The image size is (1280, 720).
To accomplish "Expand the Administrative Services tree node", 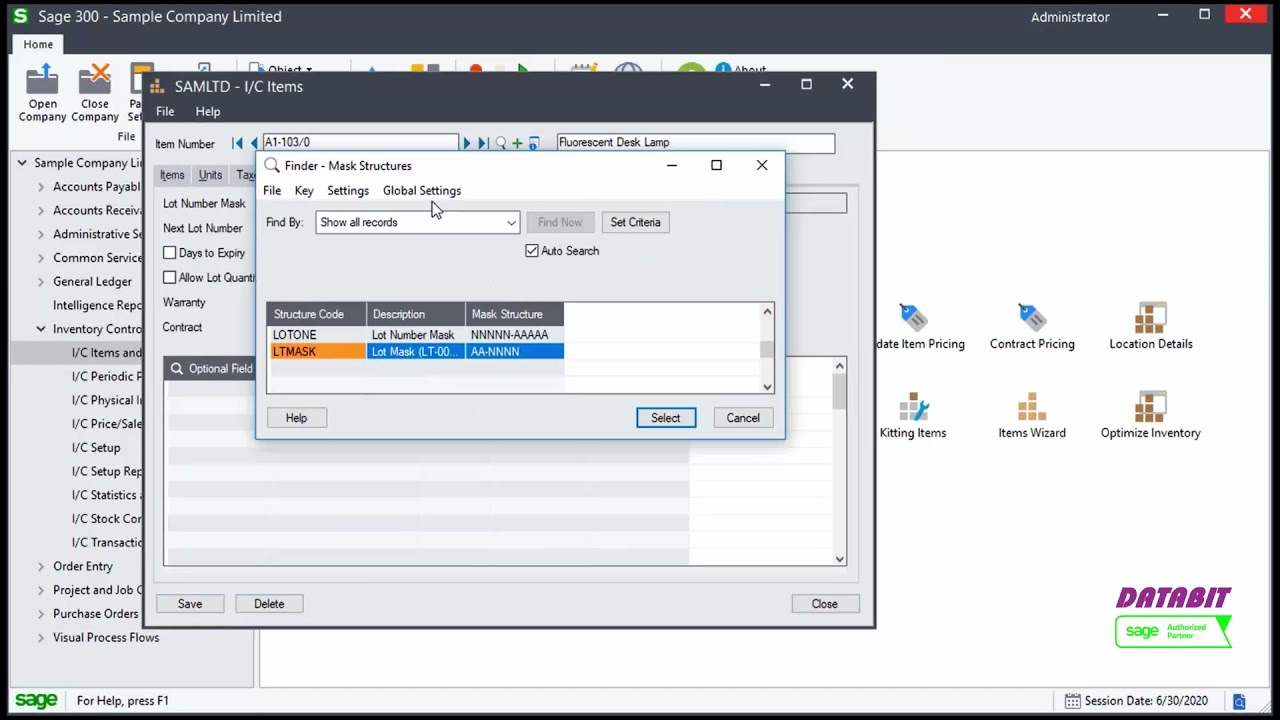I will (41, 234).
